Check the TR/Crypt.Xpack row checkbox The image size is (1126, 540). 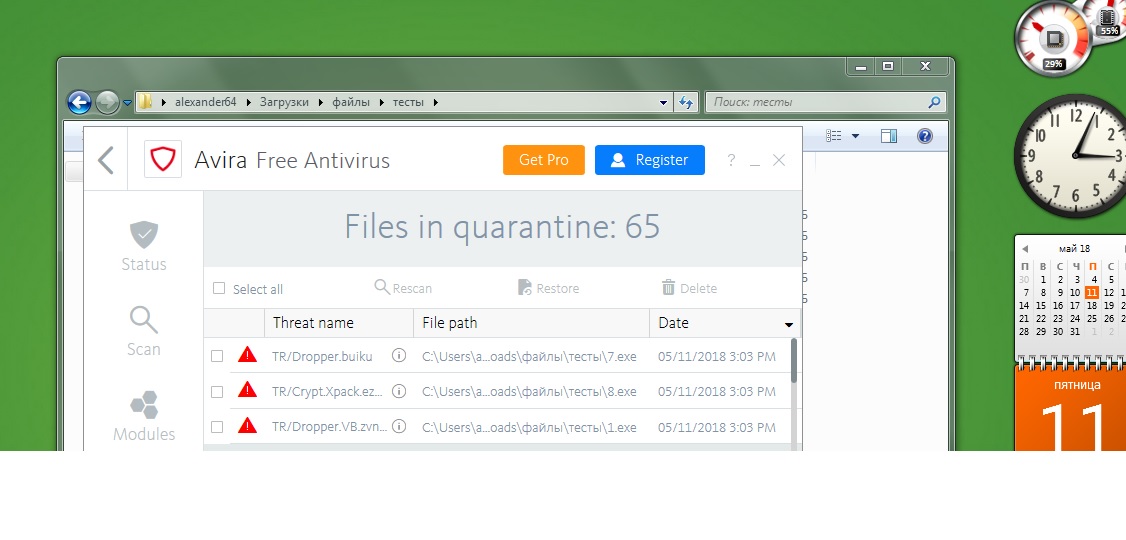pos(217,391)
